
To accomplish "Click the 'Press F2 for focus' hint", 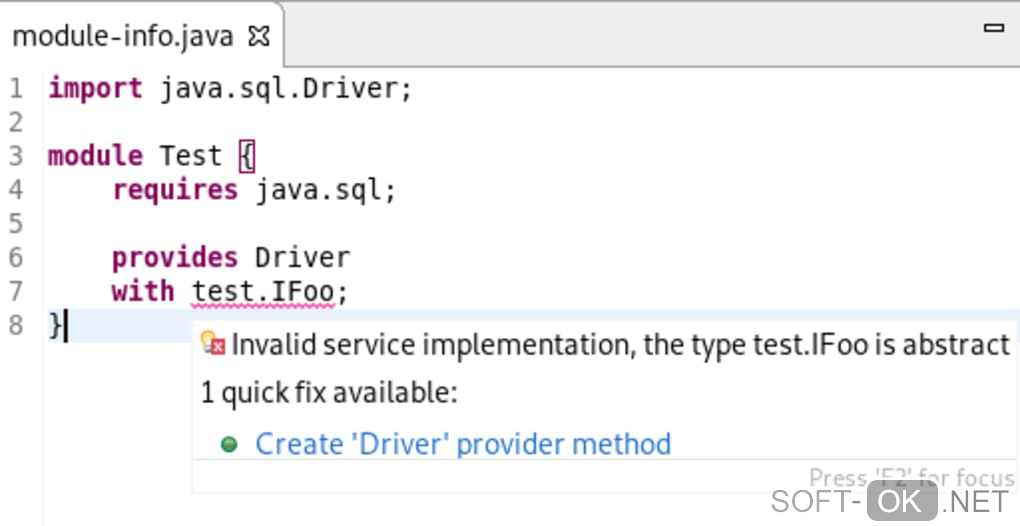I will coord(911,478).
